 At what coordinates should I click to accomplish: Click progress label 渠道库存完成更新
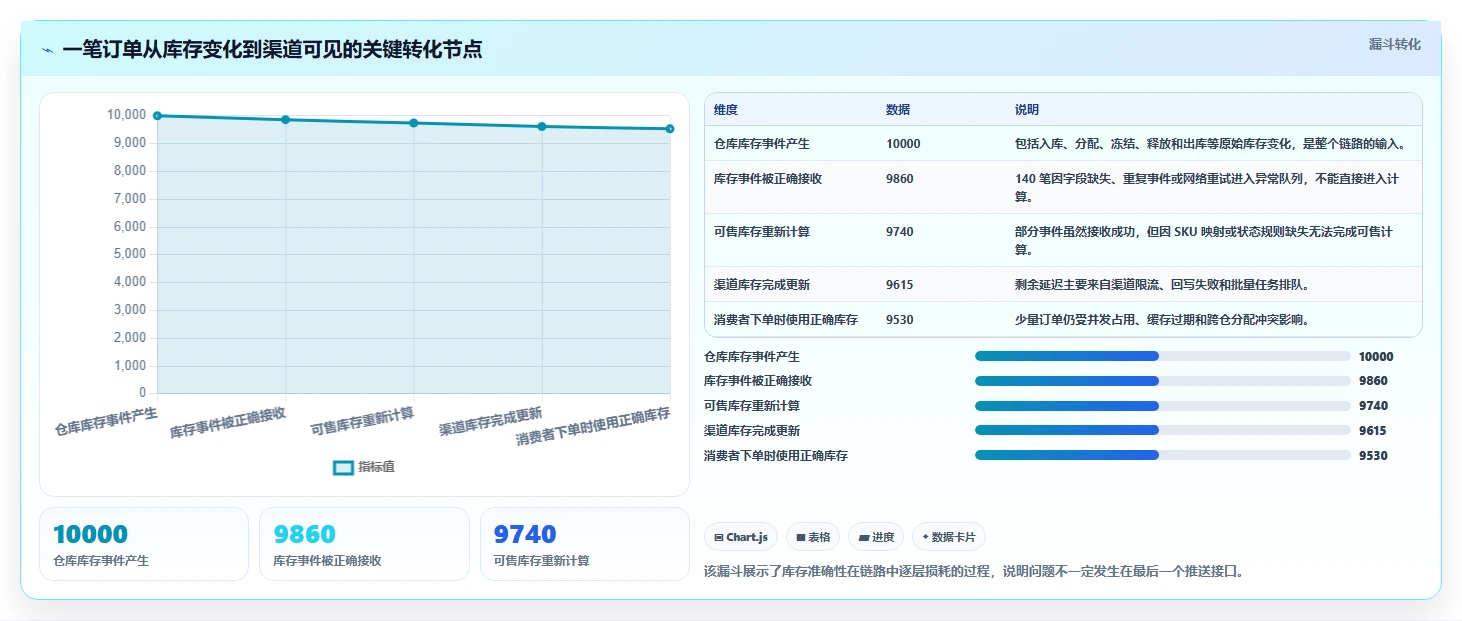point(752,431)
